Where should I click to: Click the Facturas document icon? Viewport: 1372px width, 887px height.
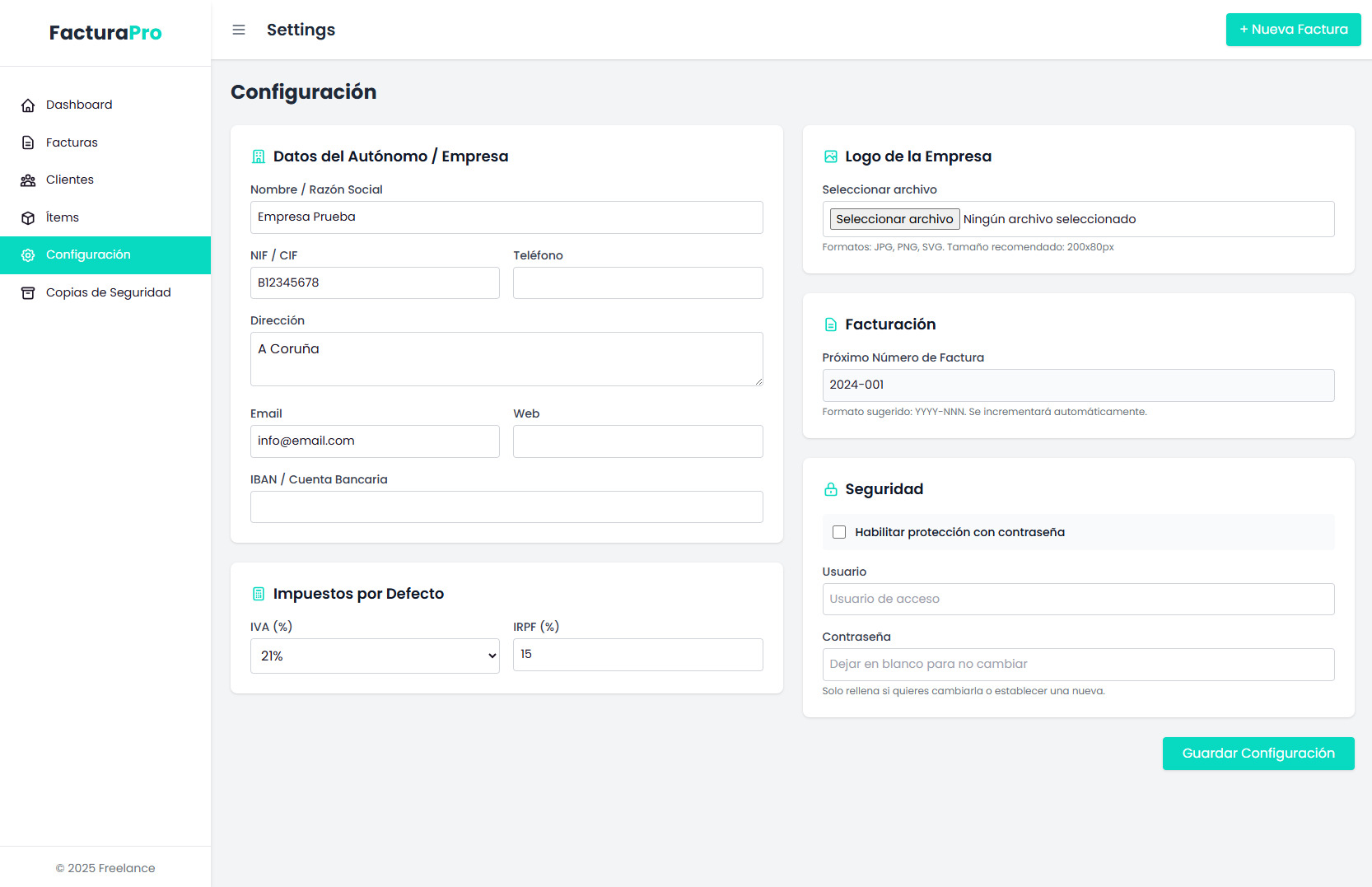(x=28, y=142)
